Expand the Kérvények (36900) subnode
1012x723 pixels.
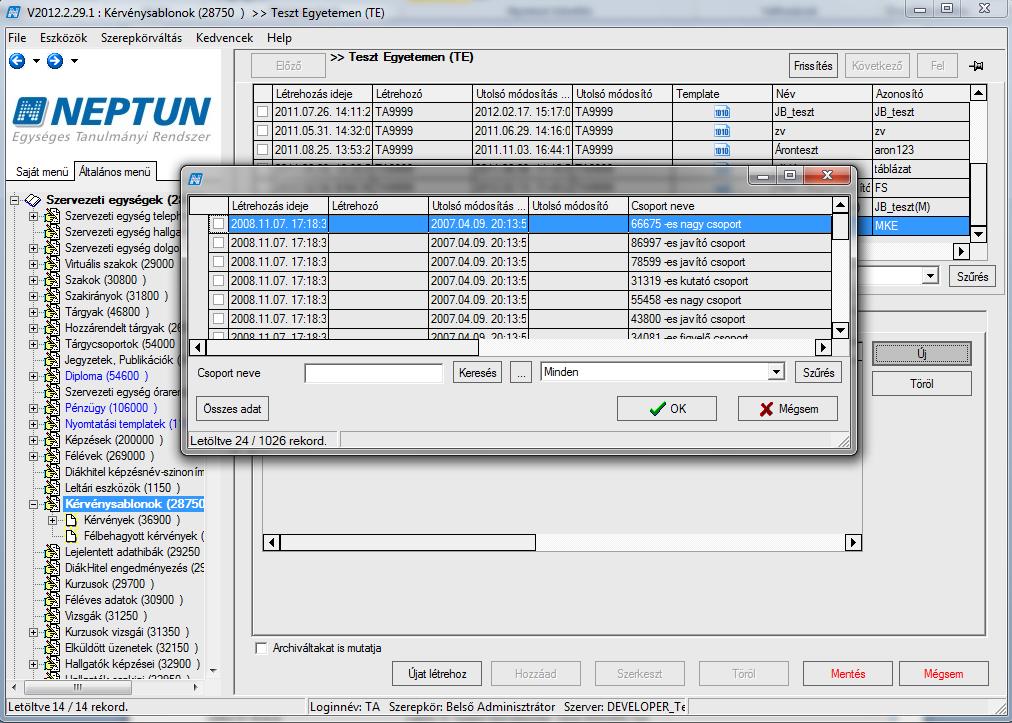pos(53,520)
